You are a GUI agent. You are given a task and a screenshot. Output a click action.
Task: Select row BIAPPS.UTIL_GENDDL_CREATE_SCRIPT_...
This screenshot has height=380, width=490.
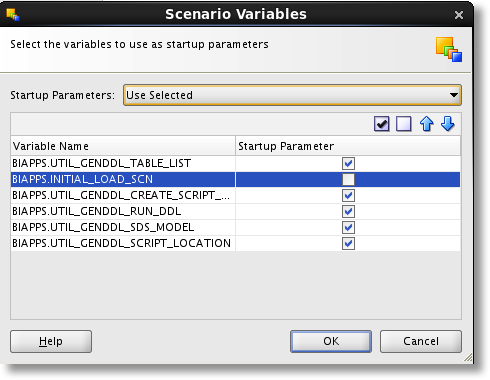click(235, 195)
